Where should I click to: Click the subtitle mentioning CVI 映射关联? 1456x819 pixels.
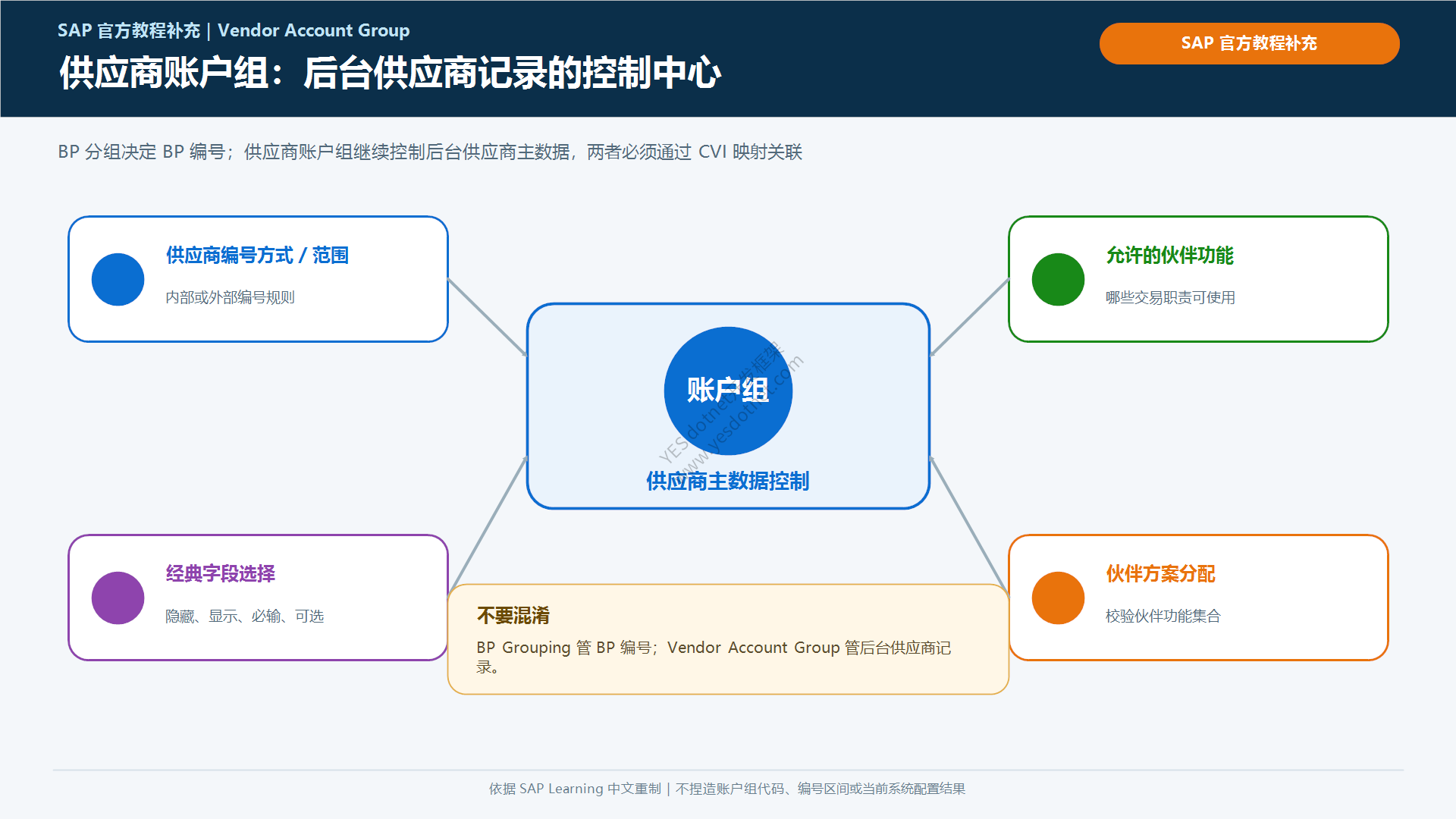pyautogui.click(x=430, y=152)
